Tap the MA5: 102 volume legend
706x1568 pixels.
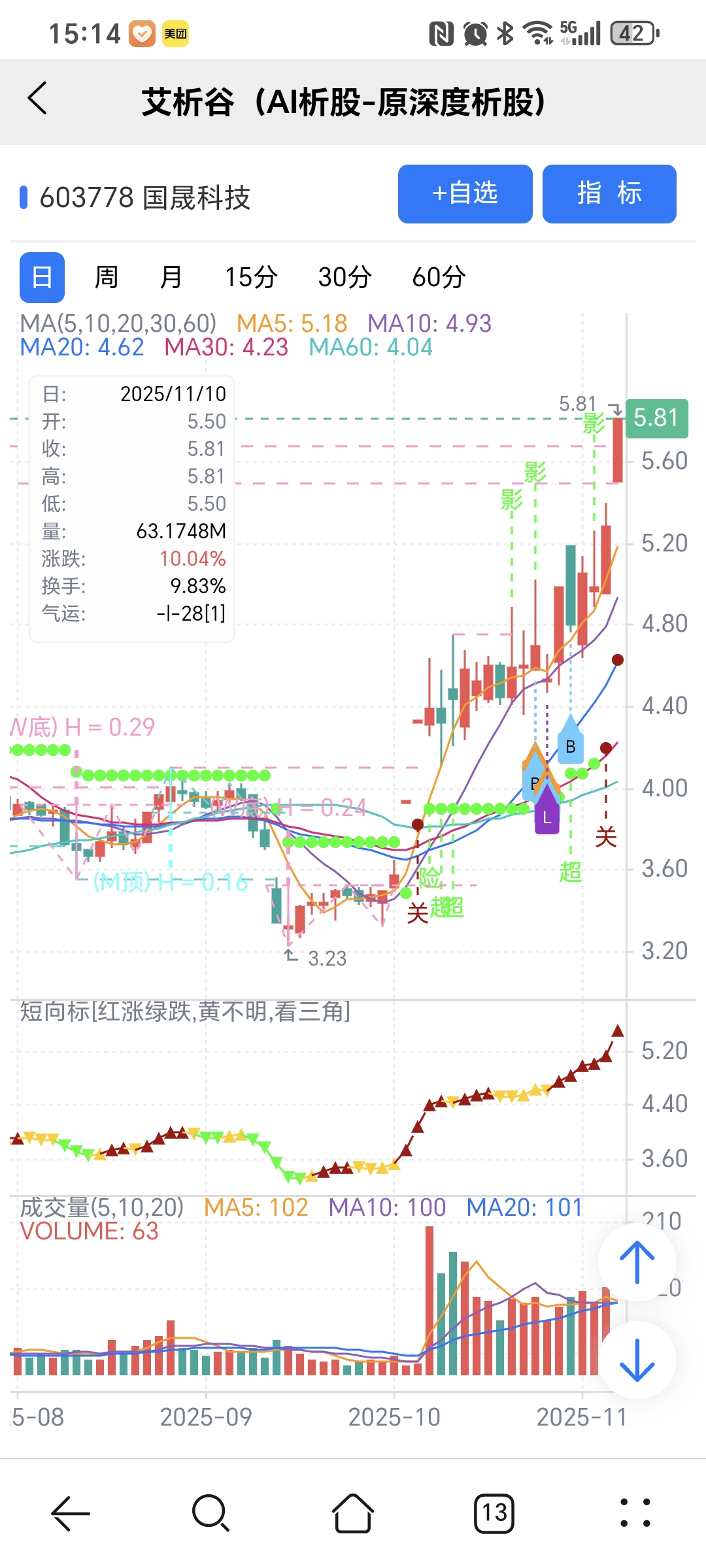(x=256, y=1207)
